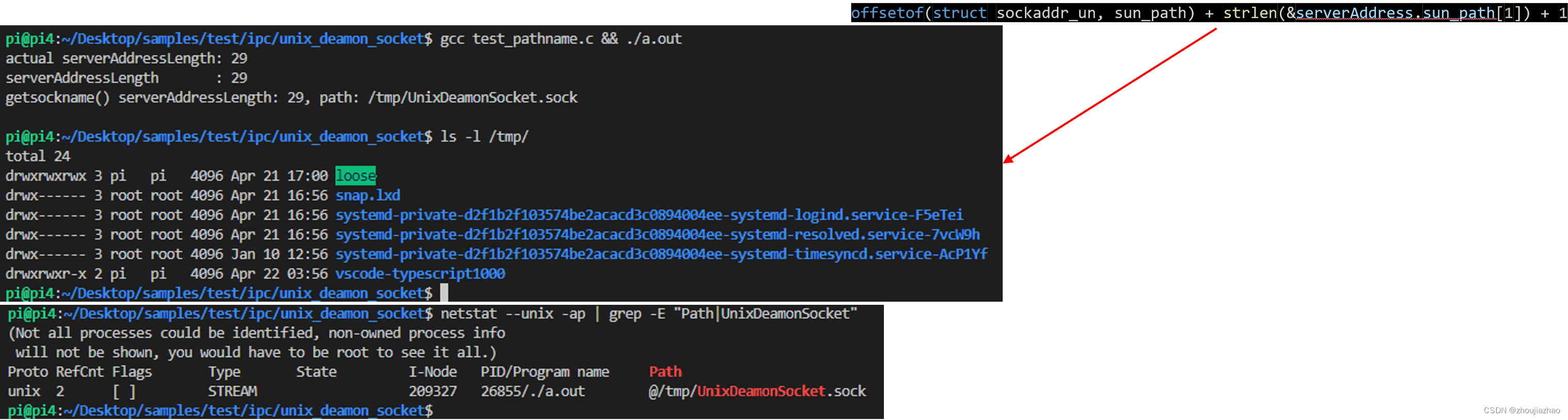Click the 'total 24' line

(38, 156)
